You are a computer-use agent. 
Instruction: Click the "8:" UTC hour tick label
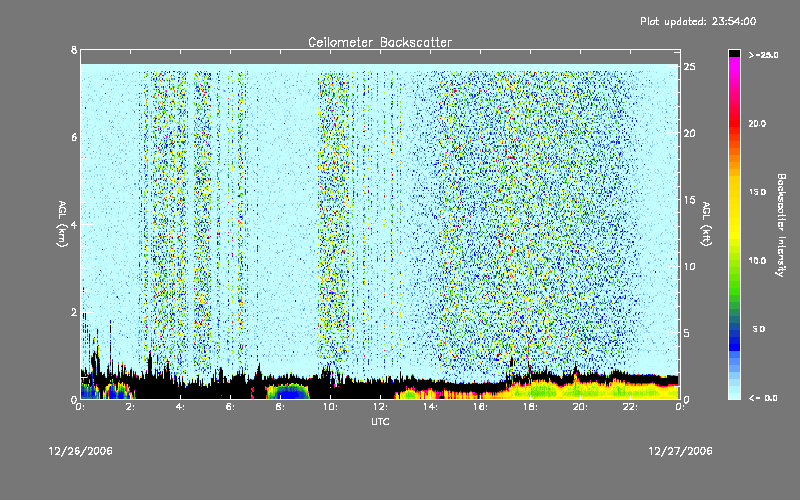281,407
